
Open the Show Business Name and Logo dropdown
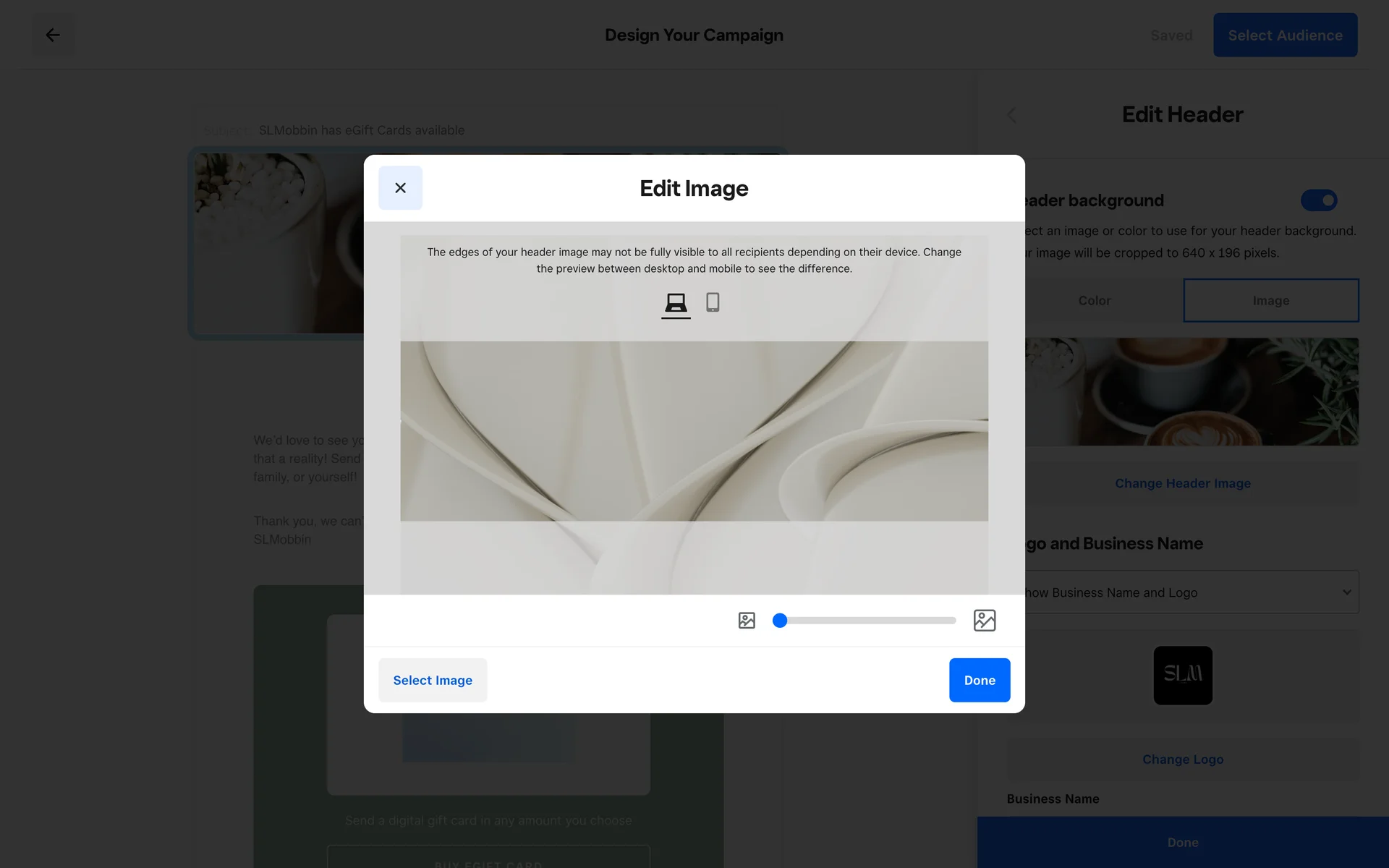click(x=1186, y=592)
